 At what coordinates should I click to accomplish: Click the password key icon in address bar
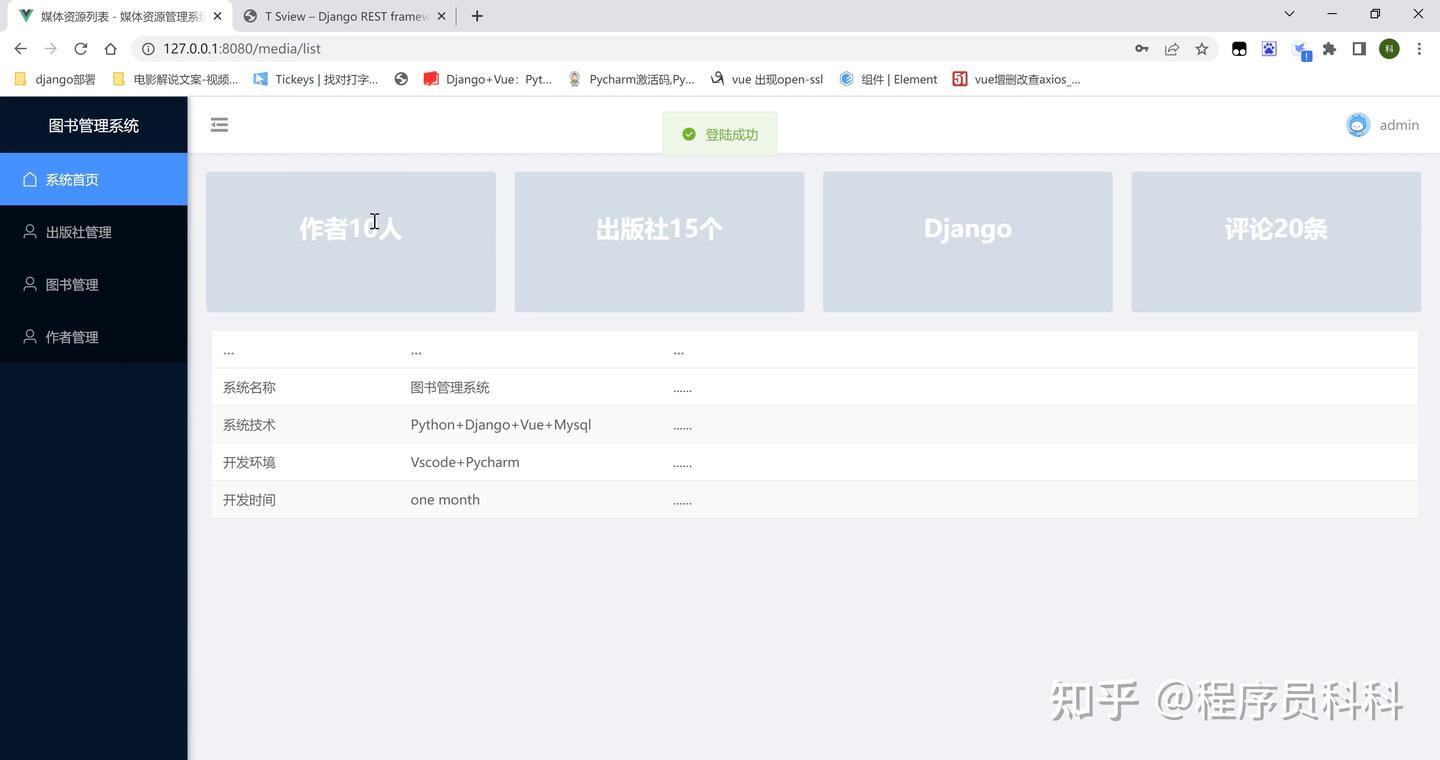(1141, 48)
